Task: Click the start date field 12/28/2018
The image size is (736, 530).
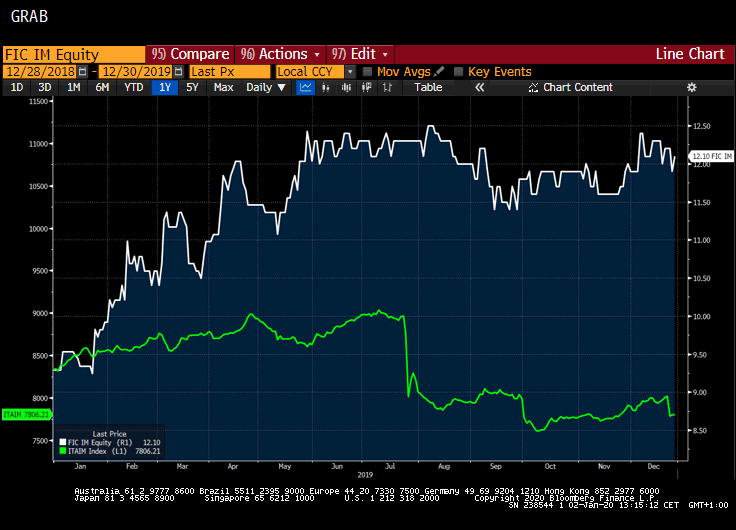Action: pos(40,71)
